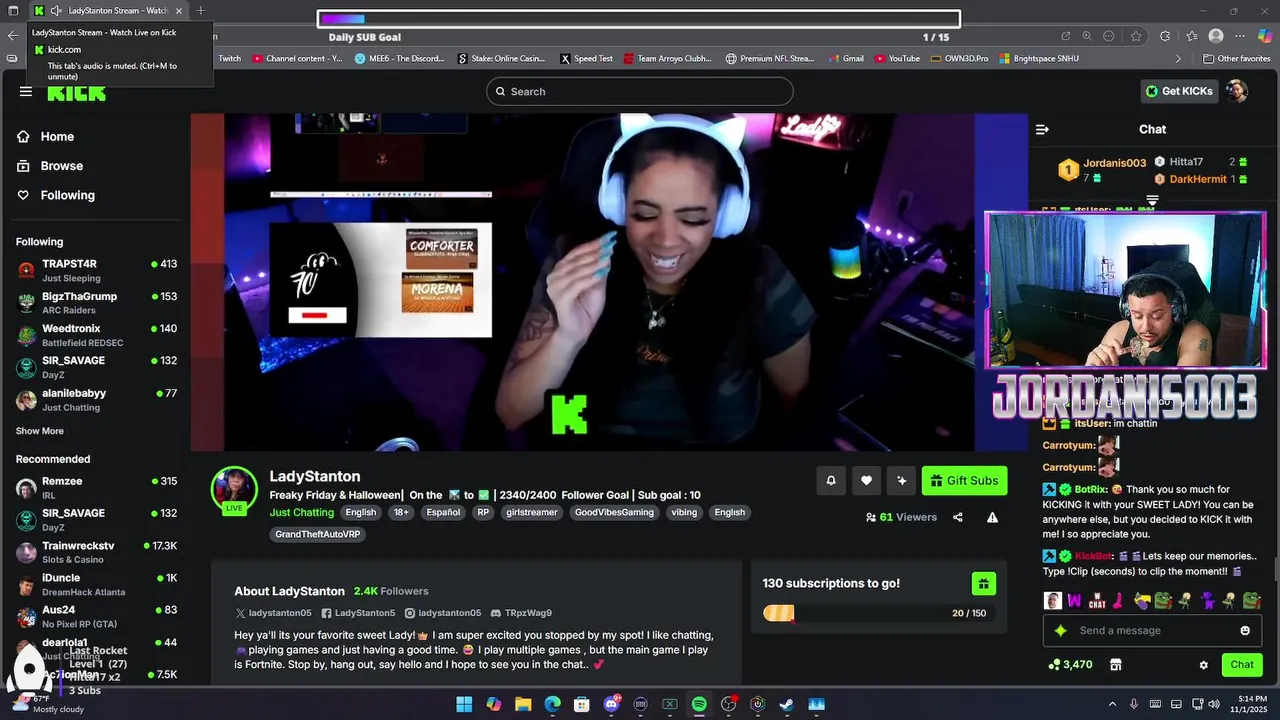Click the Gift Subs button
This screenshot has width=1280, height=720.
[x=964, y=481]
